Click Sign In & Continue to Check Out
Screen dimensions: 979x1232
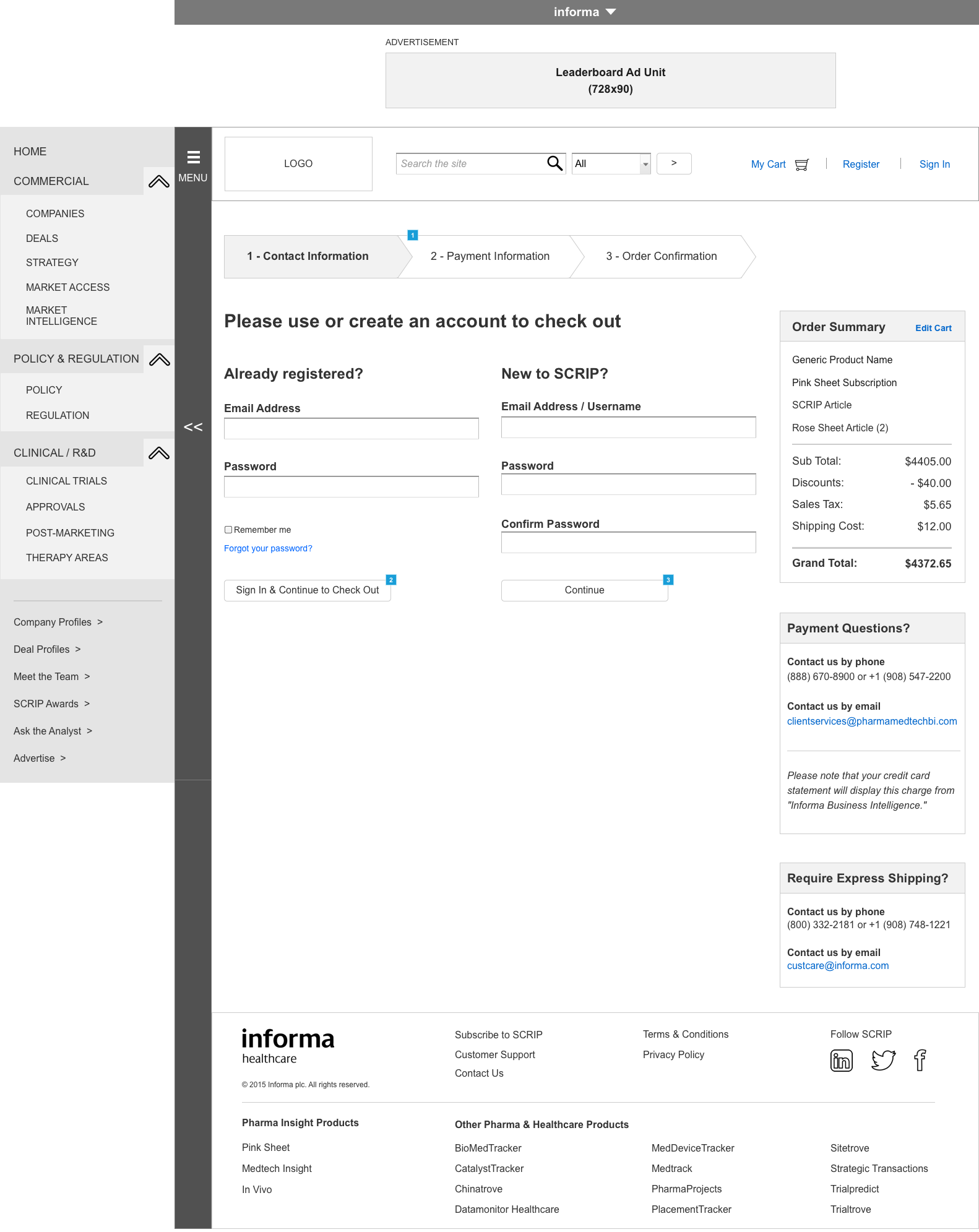[308, 590]
